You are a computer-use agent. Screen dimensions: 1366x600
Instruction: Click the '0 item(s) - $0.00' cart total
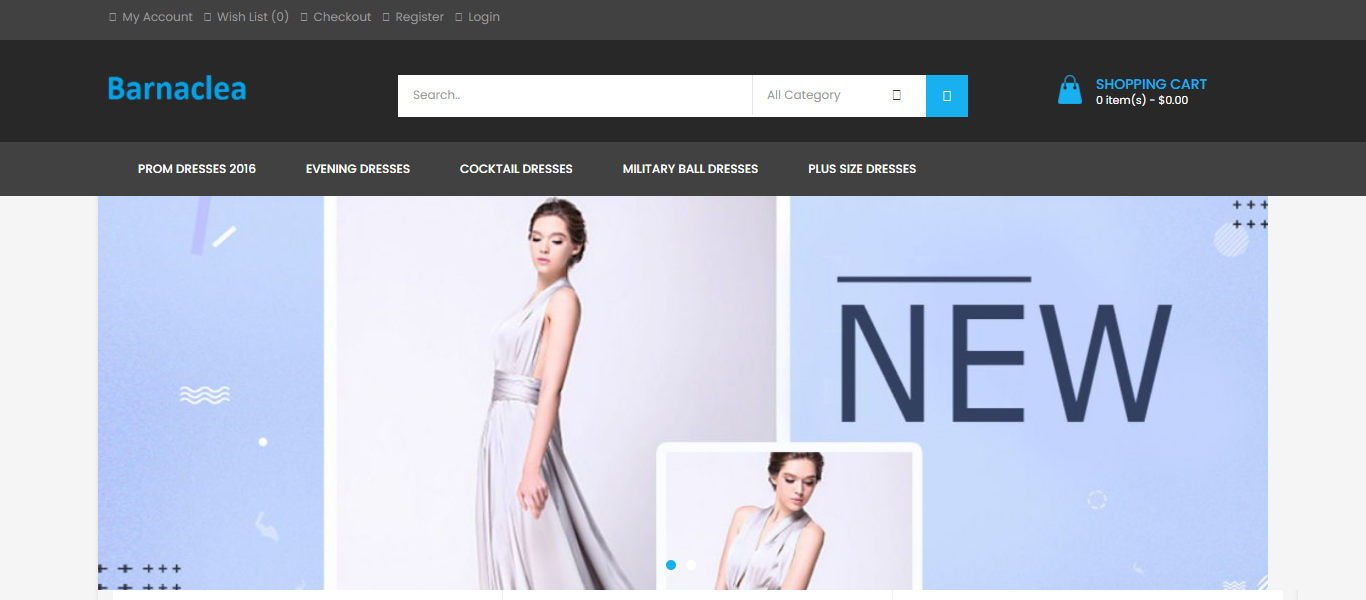1142,100
